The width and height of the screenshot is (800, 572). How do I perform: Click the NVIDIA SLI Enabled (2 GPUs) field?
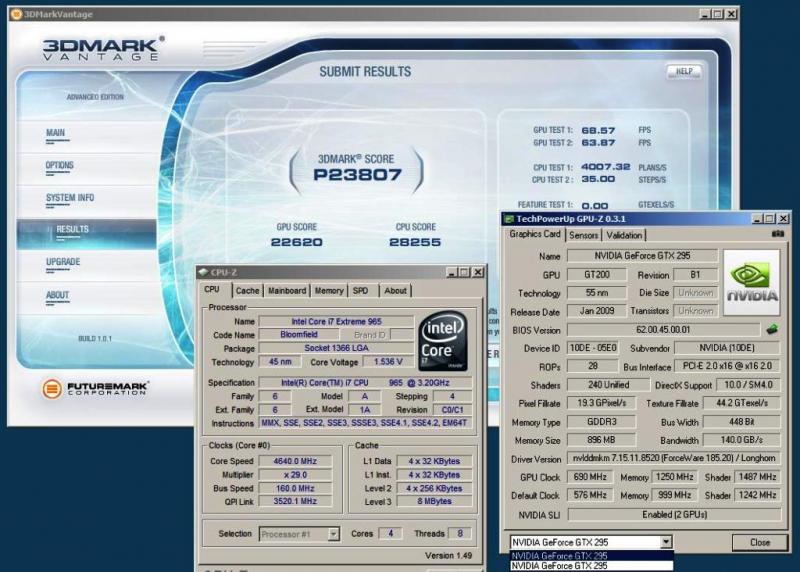pyautogui.click(x=674, y=514)
